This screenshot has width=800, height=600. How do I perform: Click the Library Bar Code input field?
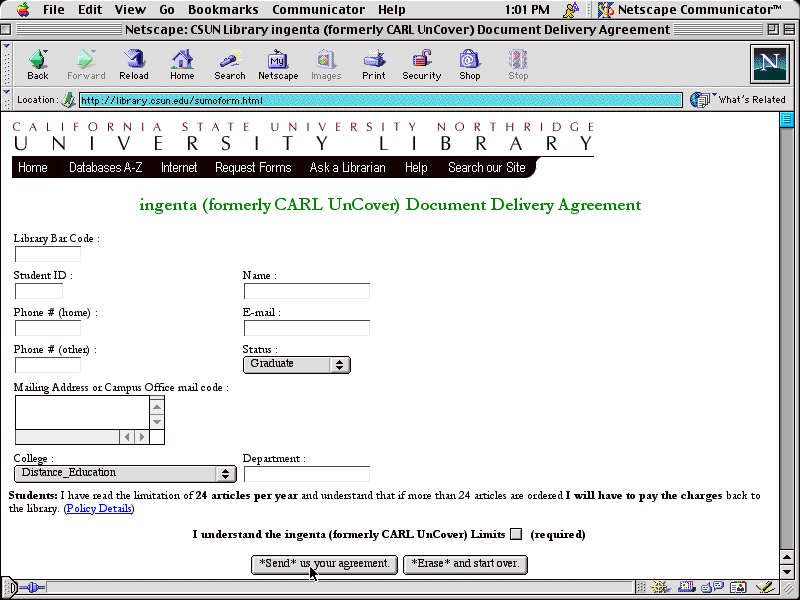(x=47, y=254)
